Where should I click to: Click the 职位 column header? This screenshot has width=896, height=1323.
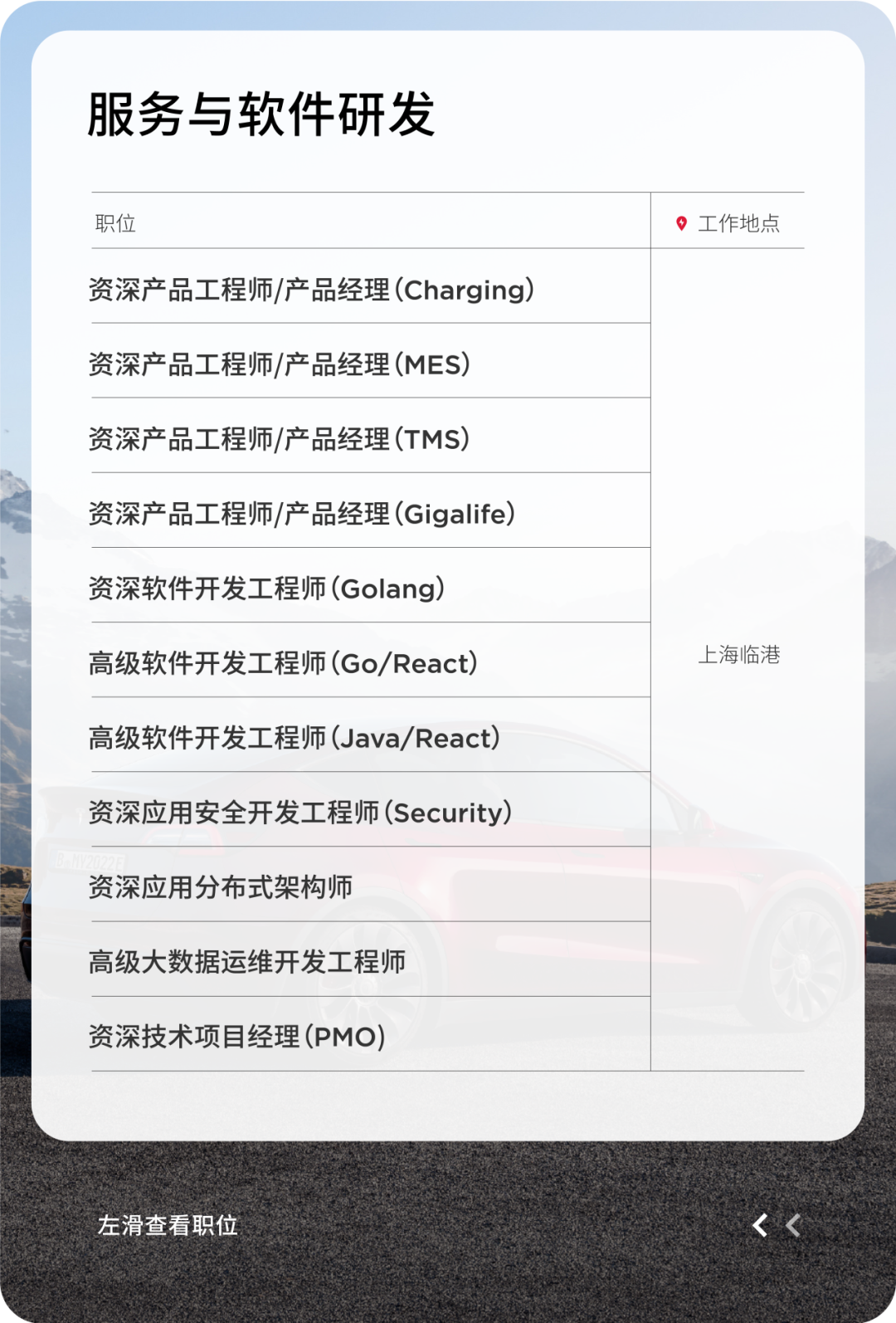(115, 223)
